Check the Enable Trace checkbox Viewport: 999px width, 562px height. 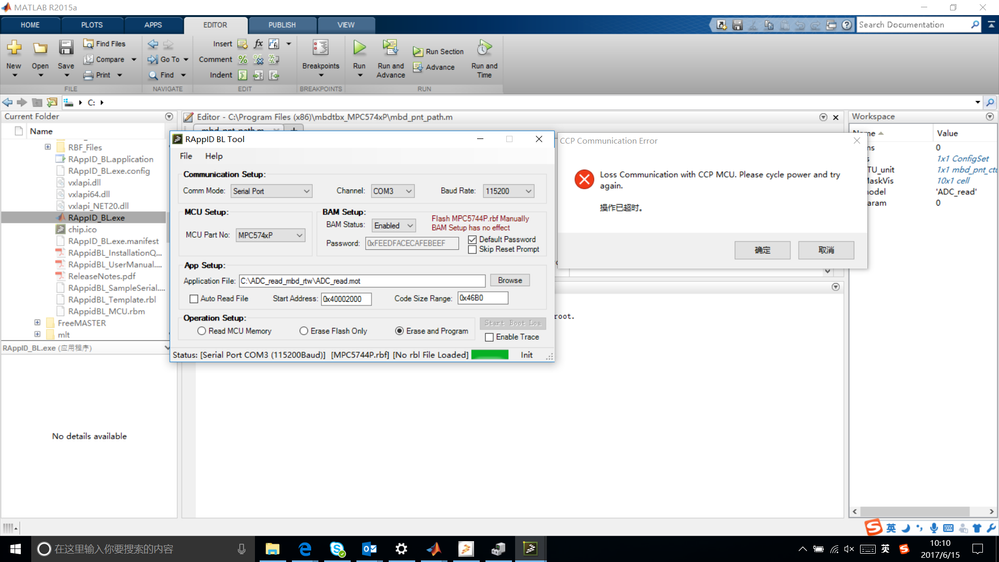[489, 337]
